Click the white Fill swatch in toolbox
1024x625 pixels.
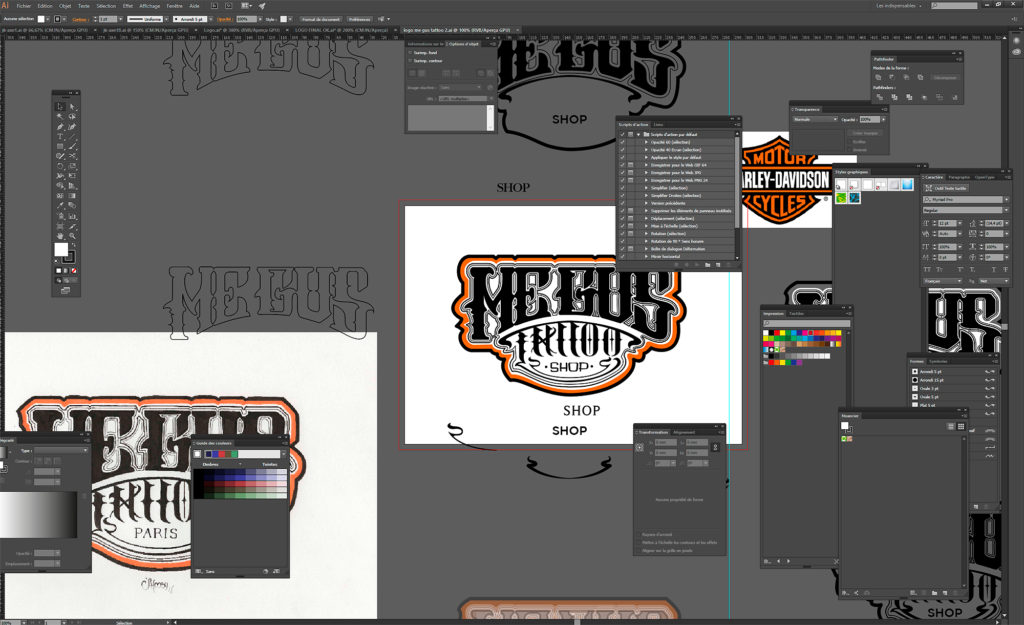click(x=61, y=249)
